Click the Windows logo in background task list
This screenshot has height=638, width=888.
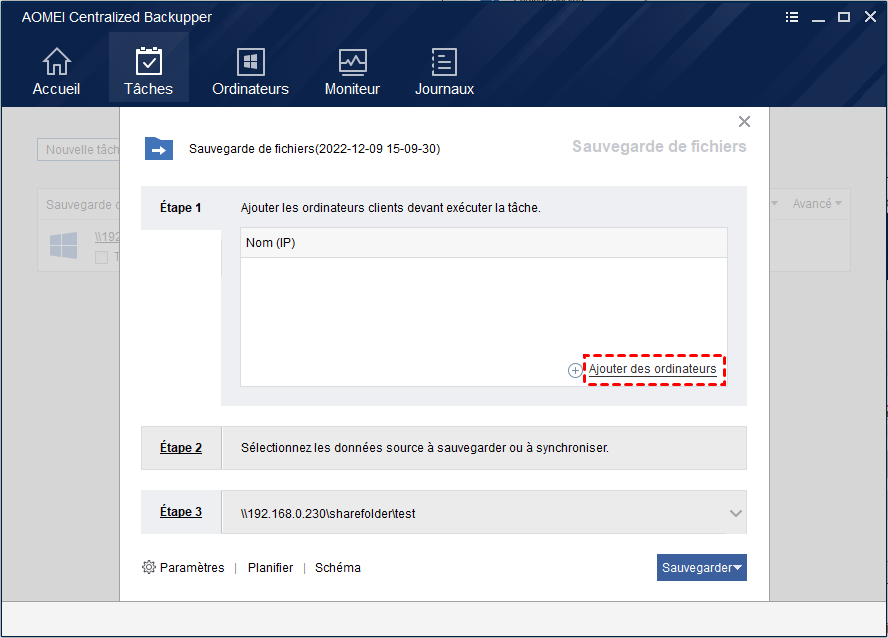coord(63,246)
